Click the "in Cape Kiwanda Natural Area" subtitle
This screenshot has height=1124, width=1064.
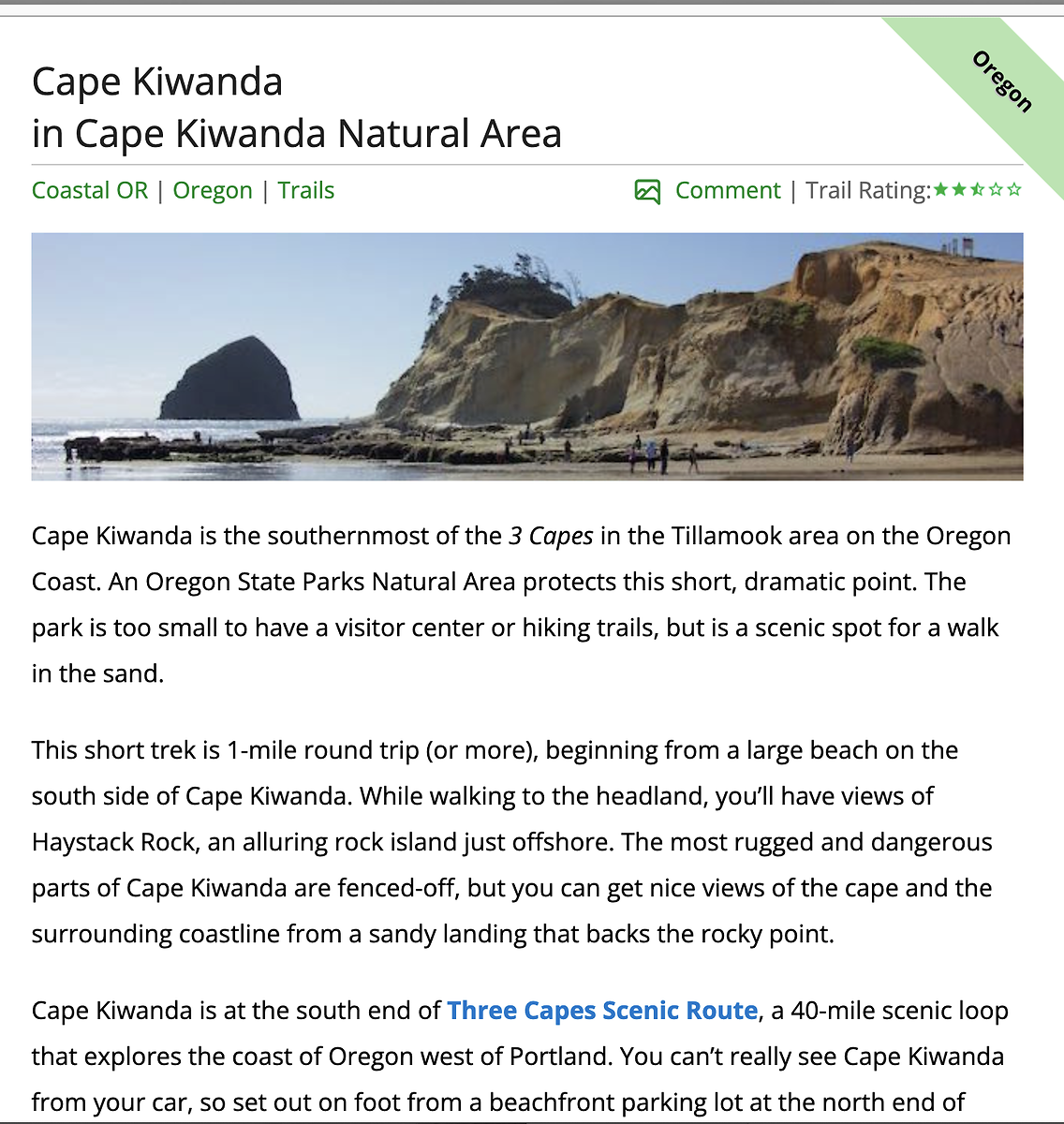pyautogui.click(x=297, y=133)
